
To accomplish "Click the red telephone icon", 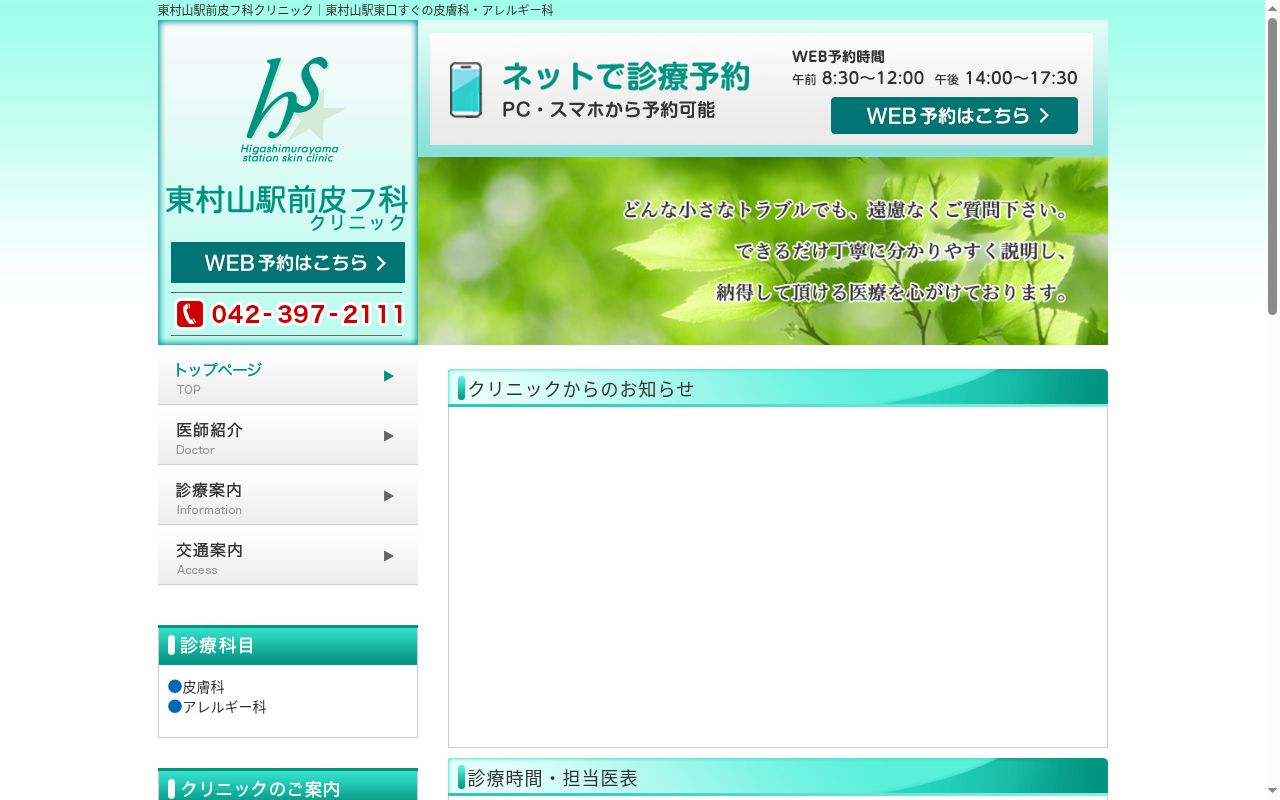I will click(x=190, y=314).
